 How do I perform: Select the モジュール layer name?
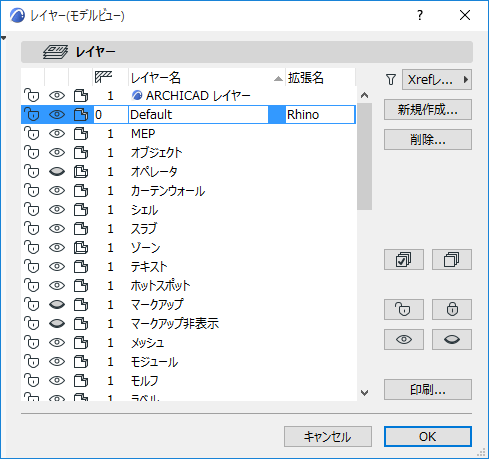tap(154, 362)
